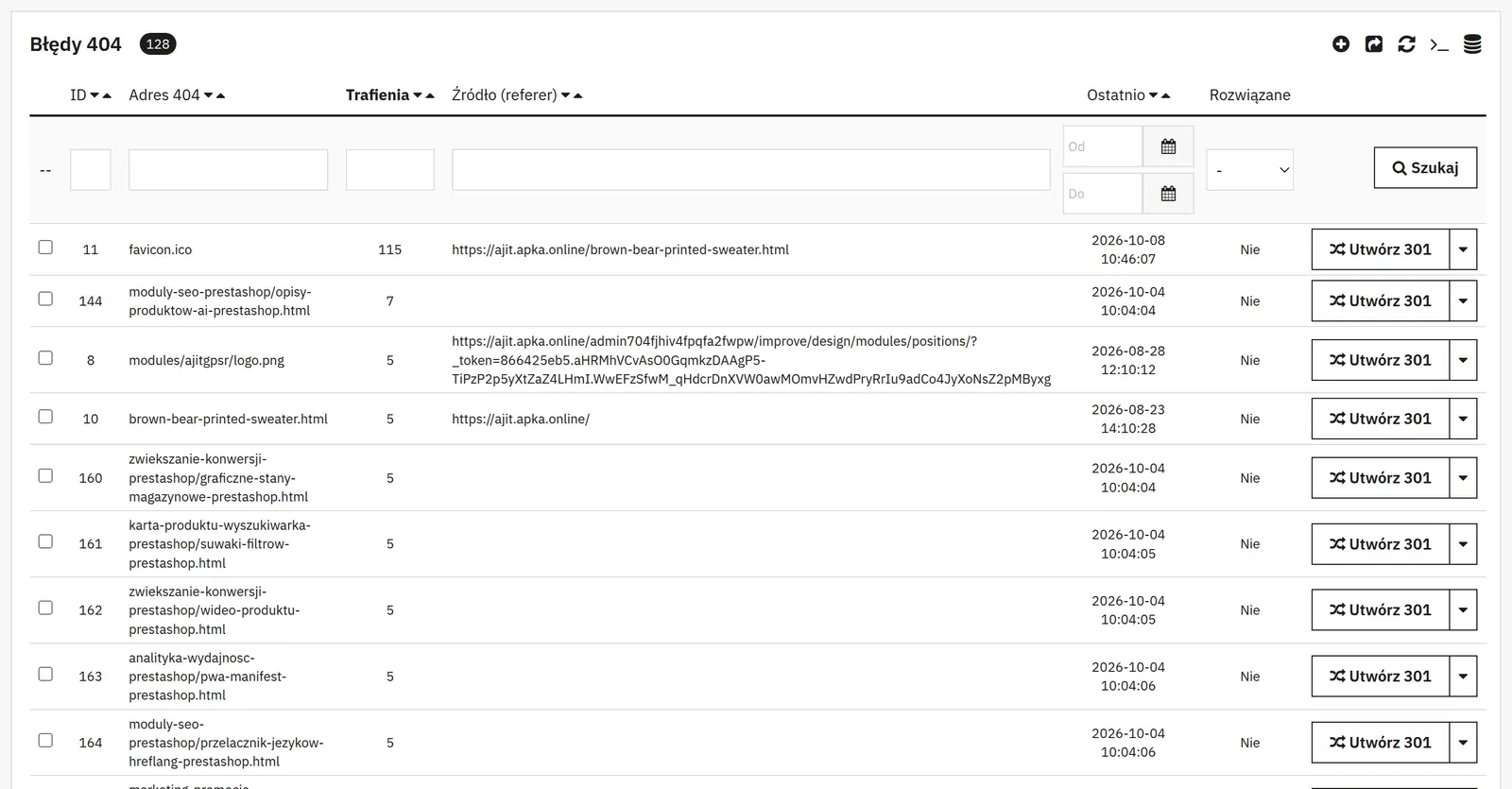Create 301 redirect for favicon.ico
The width and height of the screenshot is (1512, 789).
(x=1381, y=249)
